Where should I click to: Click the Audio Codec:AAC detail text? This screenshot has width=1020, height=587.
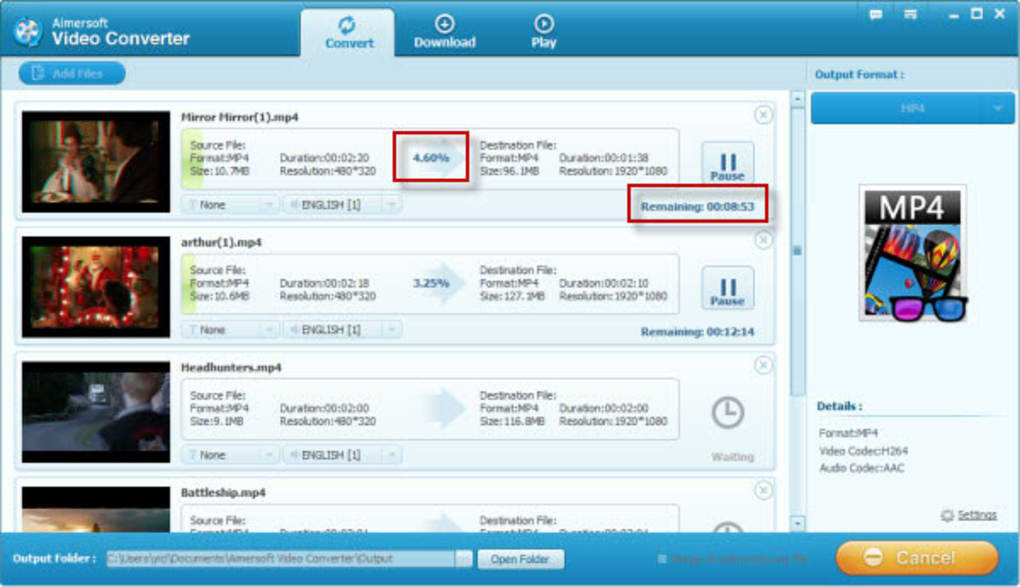pos(861,468)
